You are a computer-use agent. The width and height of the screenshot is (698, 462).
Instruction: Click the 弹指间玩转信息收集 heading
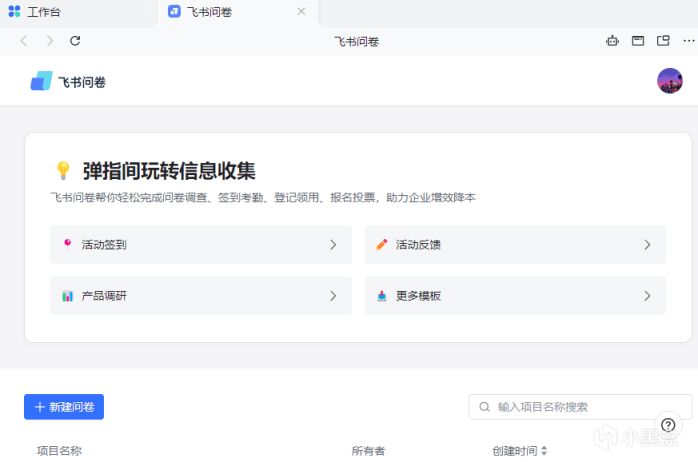(x=169, y=171)
